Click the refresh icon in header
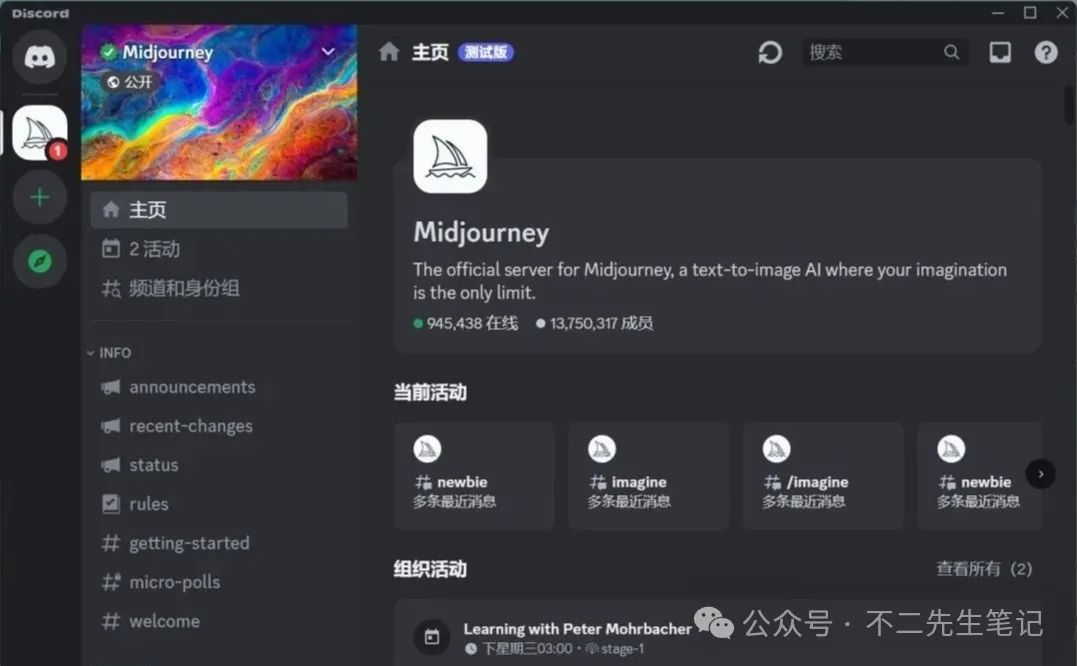 pos(770,52)
